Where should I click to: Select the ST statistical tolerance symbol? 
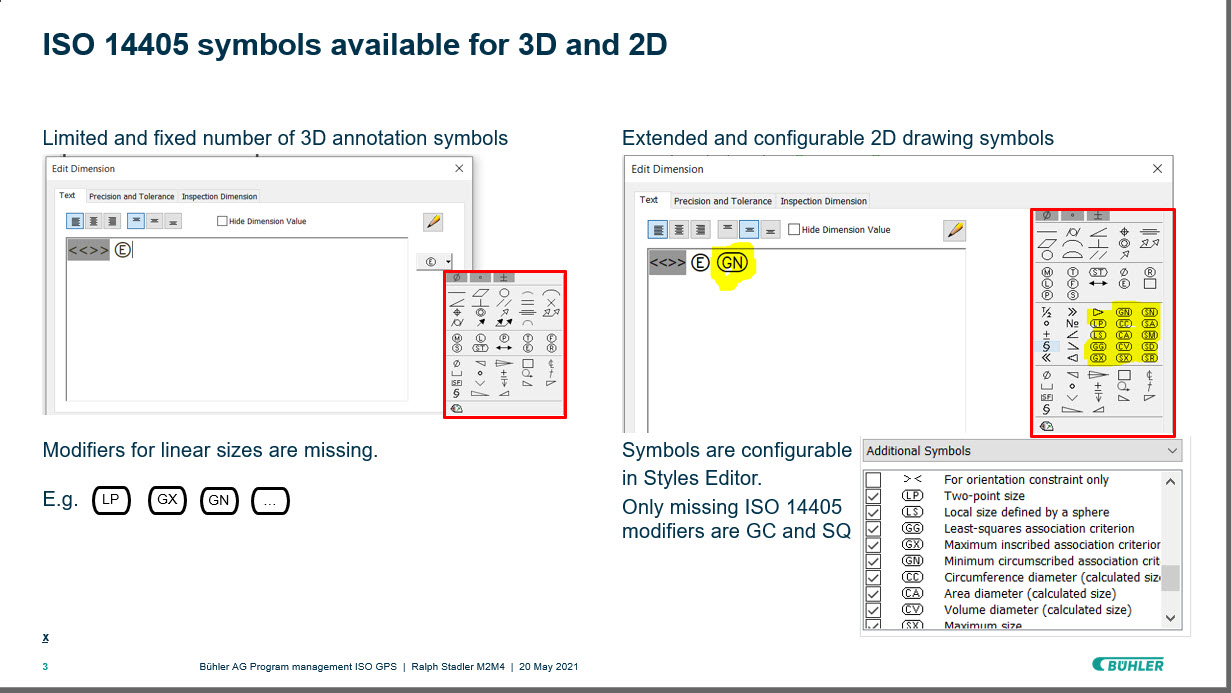pyautogui.click(x=1098, y=271)
